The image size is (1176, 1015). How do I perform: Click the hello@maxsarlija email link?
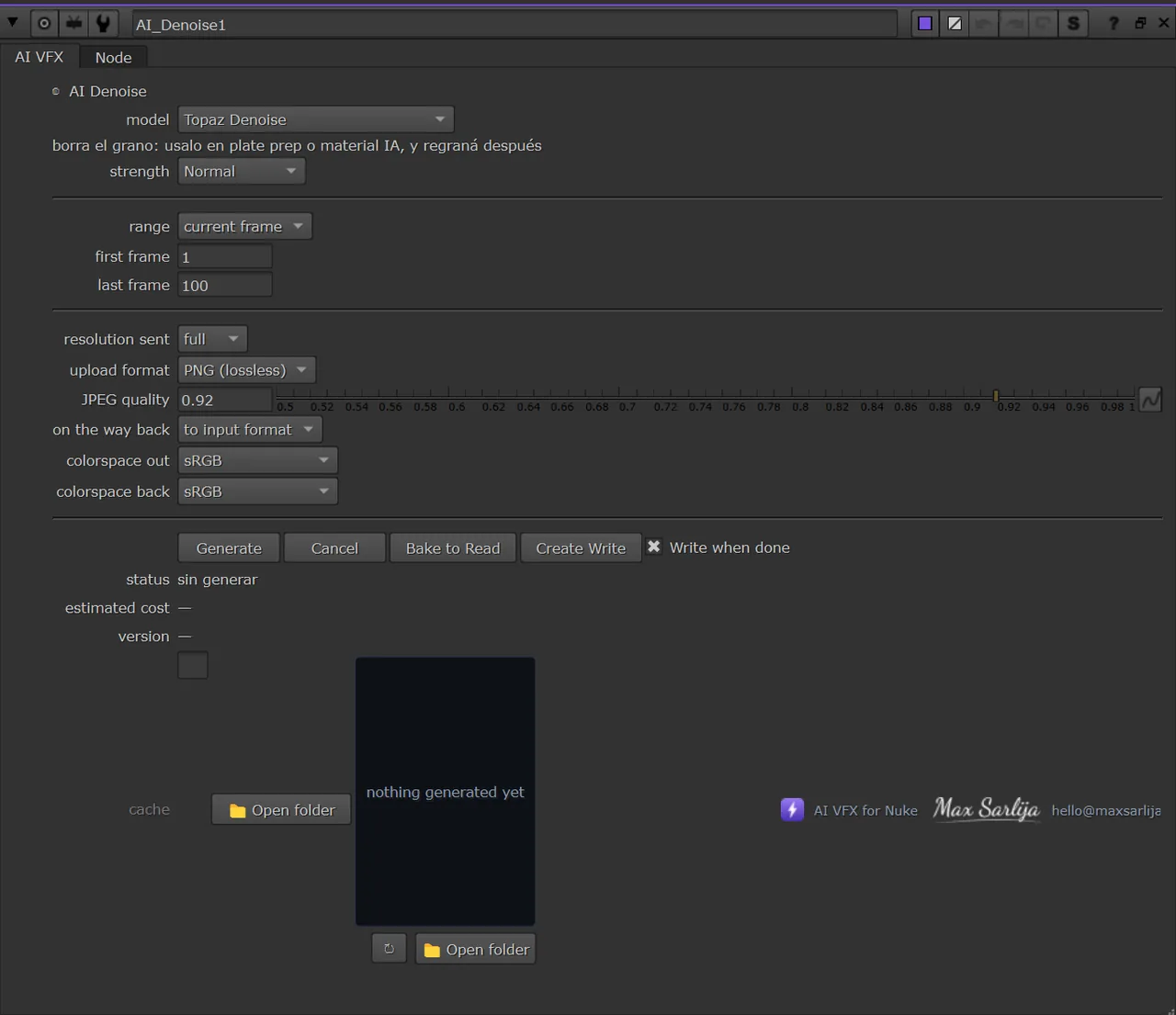[1106, 810]
